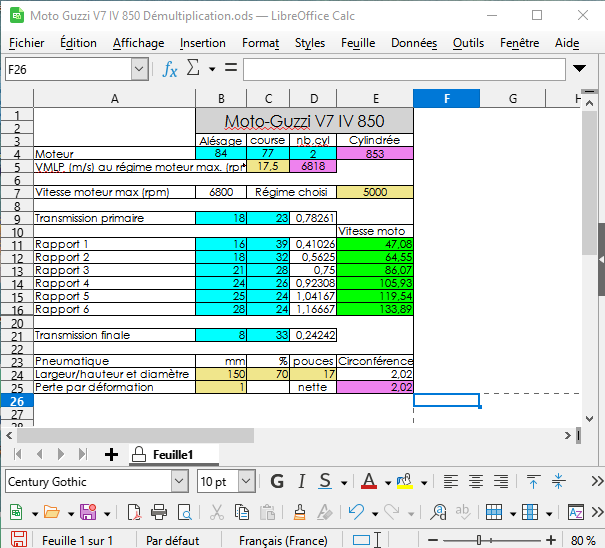Click the next sheet arrow
605x548 pixels.
coord(61,454)
